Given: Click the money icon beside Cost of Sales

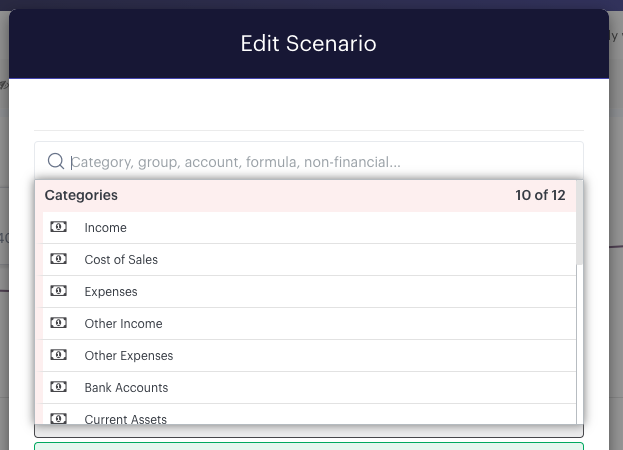Looking at the screenshot, I should 58,259.
